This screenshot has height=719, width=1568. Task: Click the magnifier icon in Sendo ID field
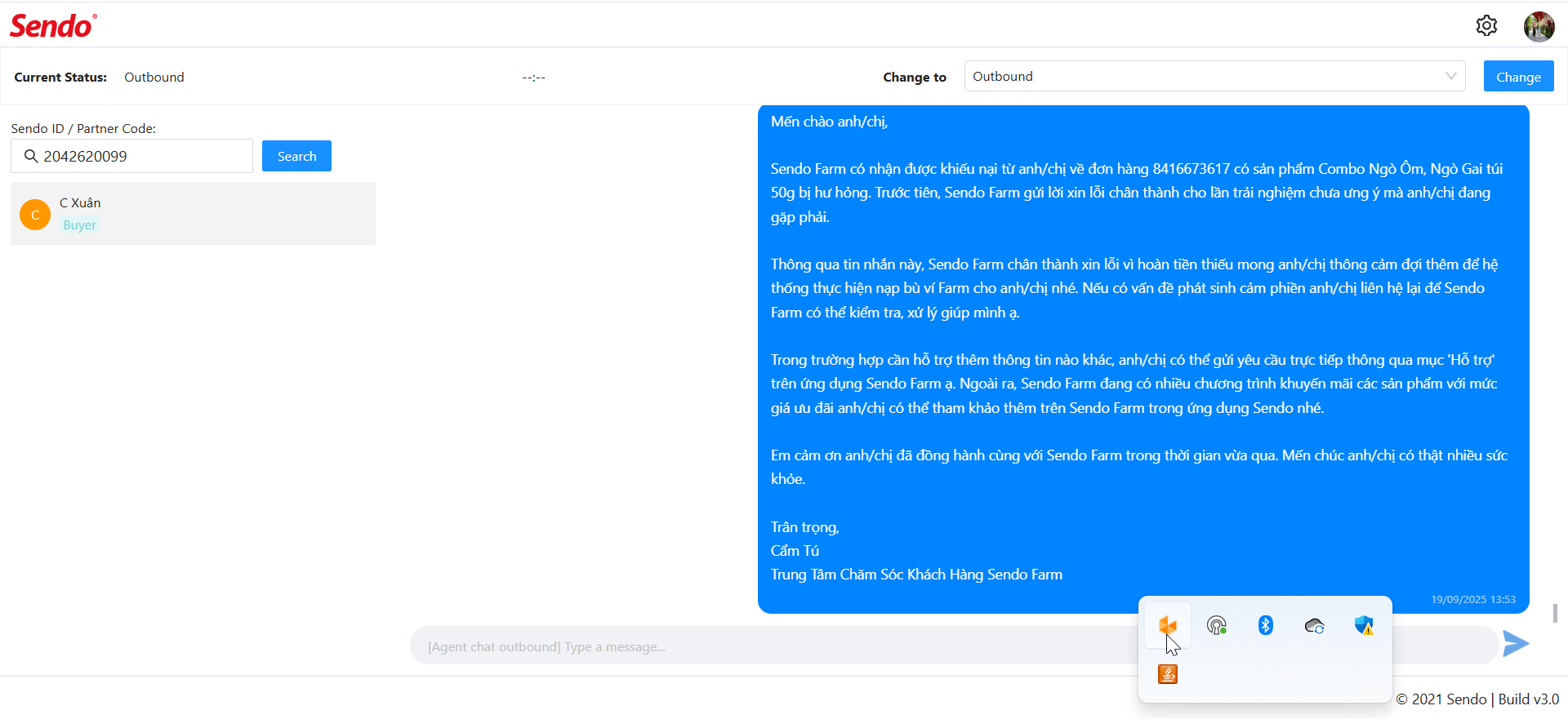click(31, 156)
